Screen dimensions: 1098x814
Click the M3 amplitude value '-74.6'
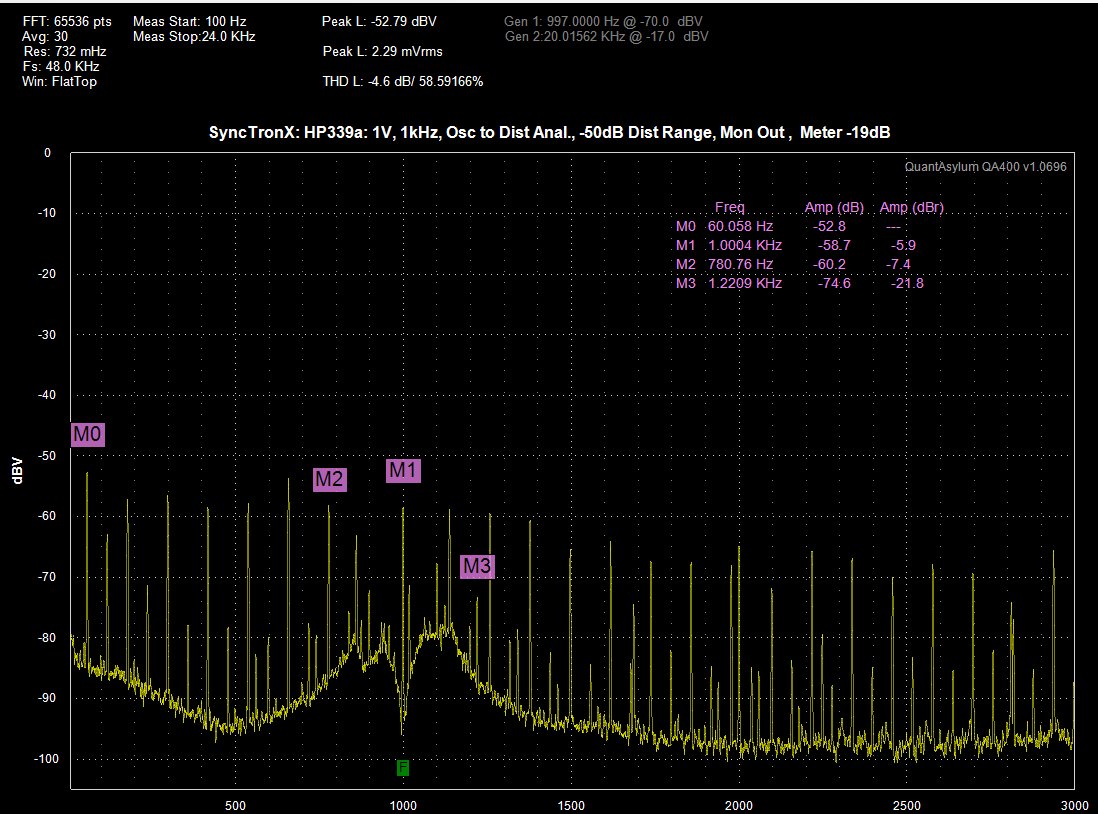click(834, 283)
